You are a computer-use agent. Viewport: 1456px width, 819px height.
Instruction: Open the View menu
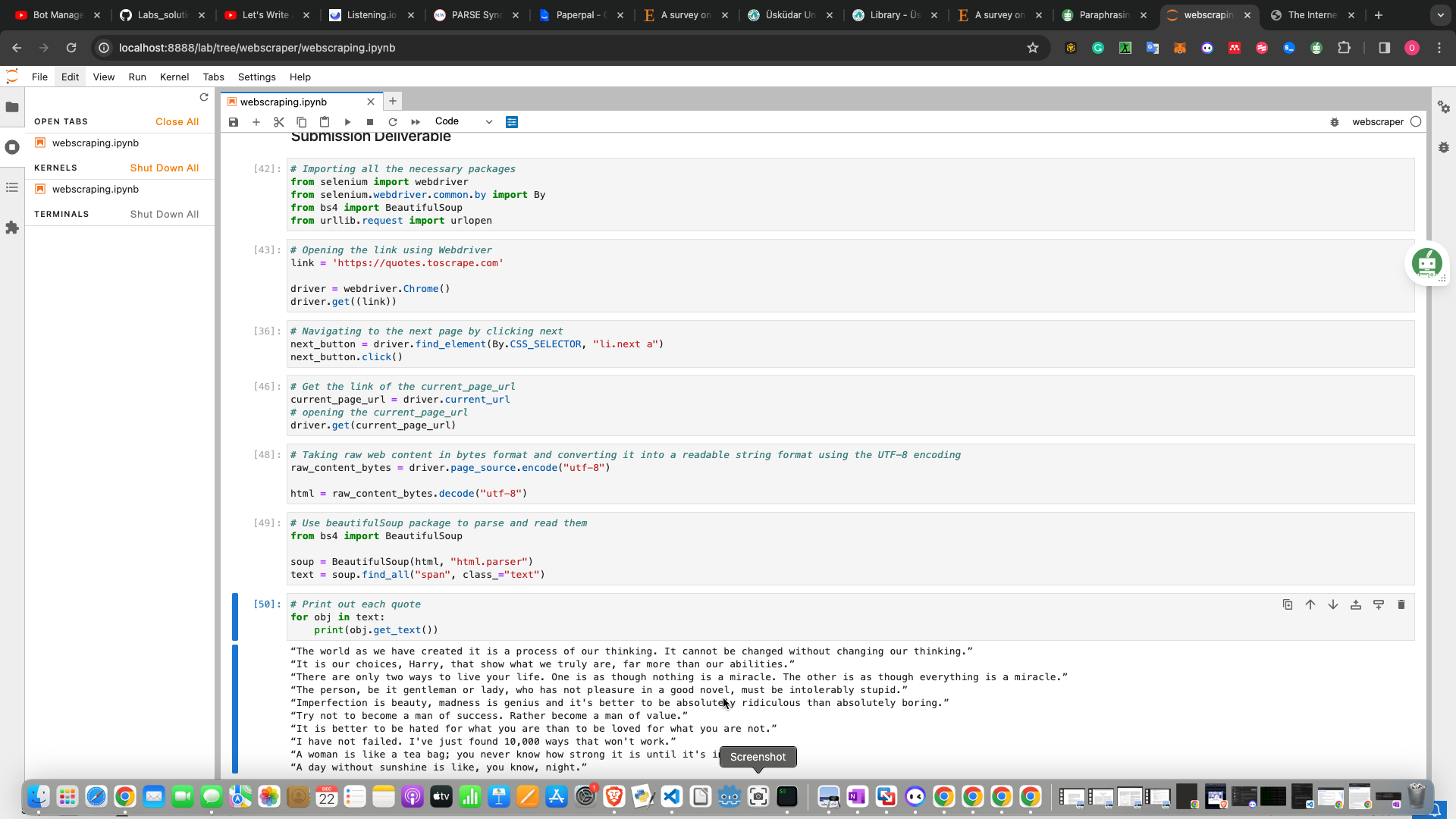point(104,77)
